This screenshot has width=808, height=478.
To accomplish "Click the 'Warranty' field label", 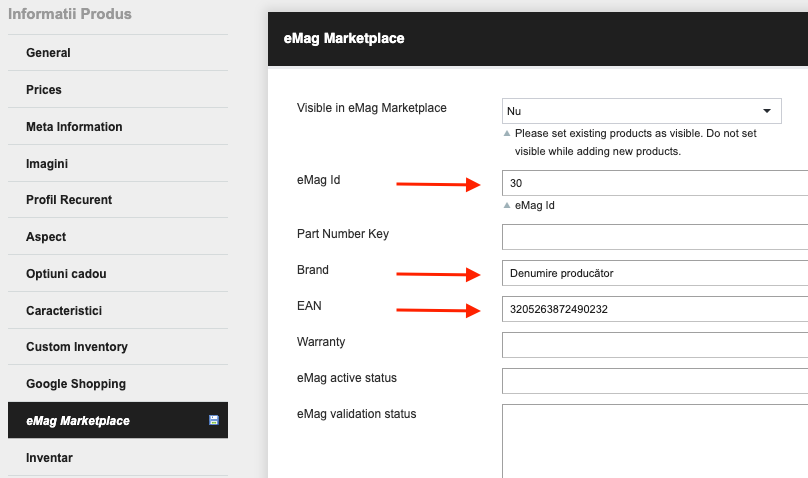I will (x=321, y=342).
